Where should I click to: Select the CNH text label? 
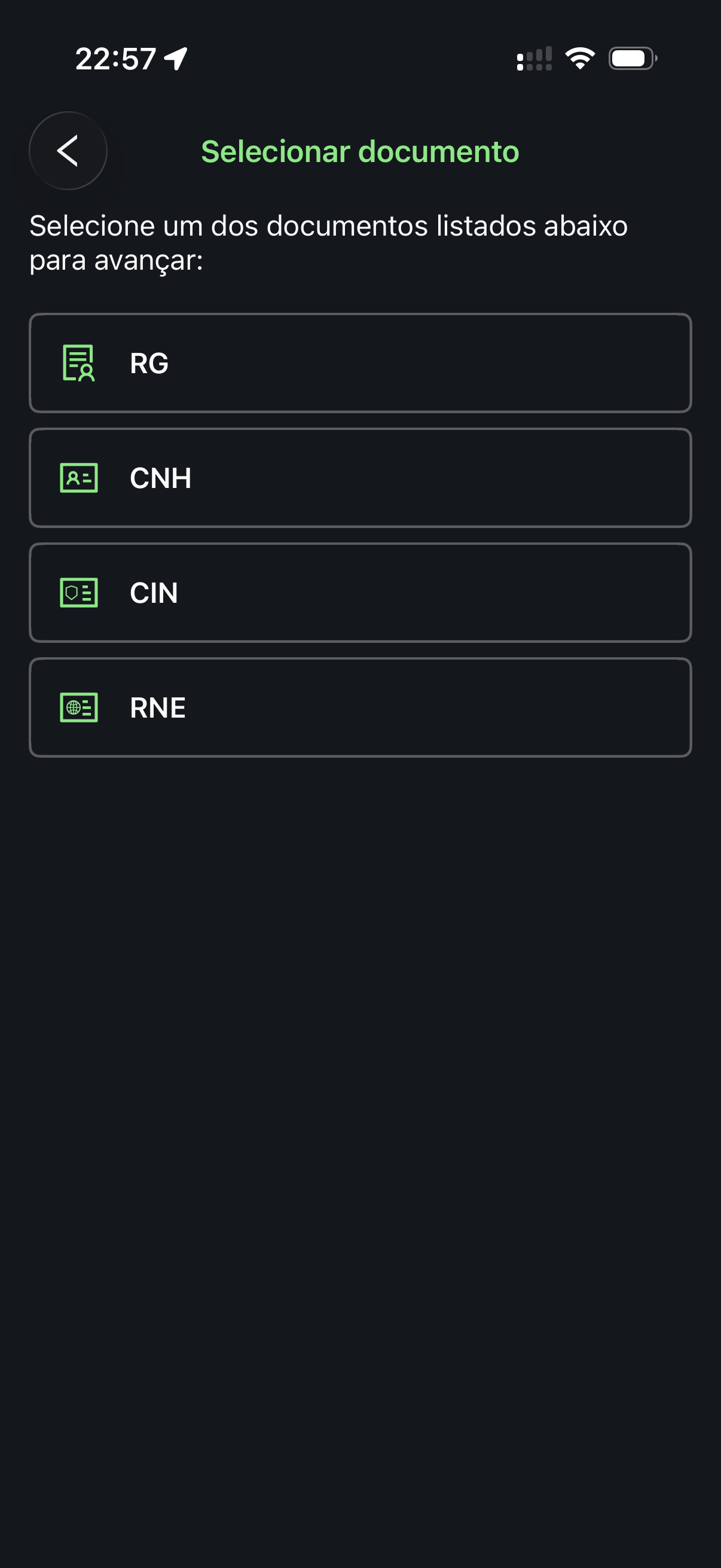pos(161,478)
